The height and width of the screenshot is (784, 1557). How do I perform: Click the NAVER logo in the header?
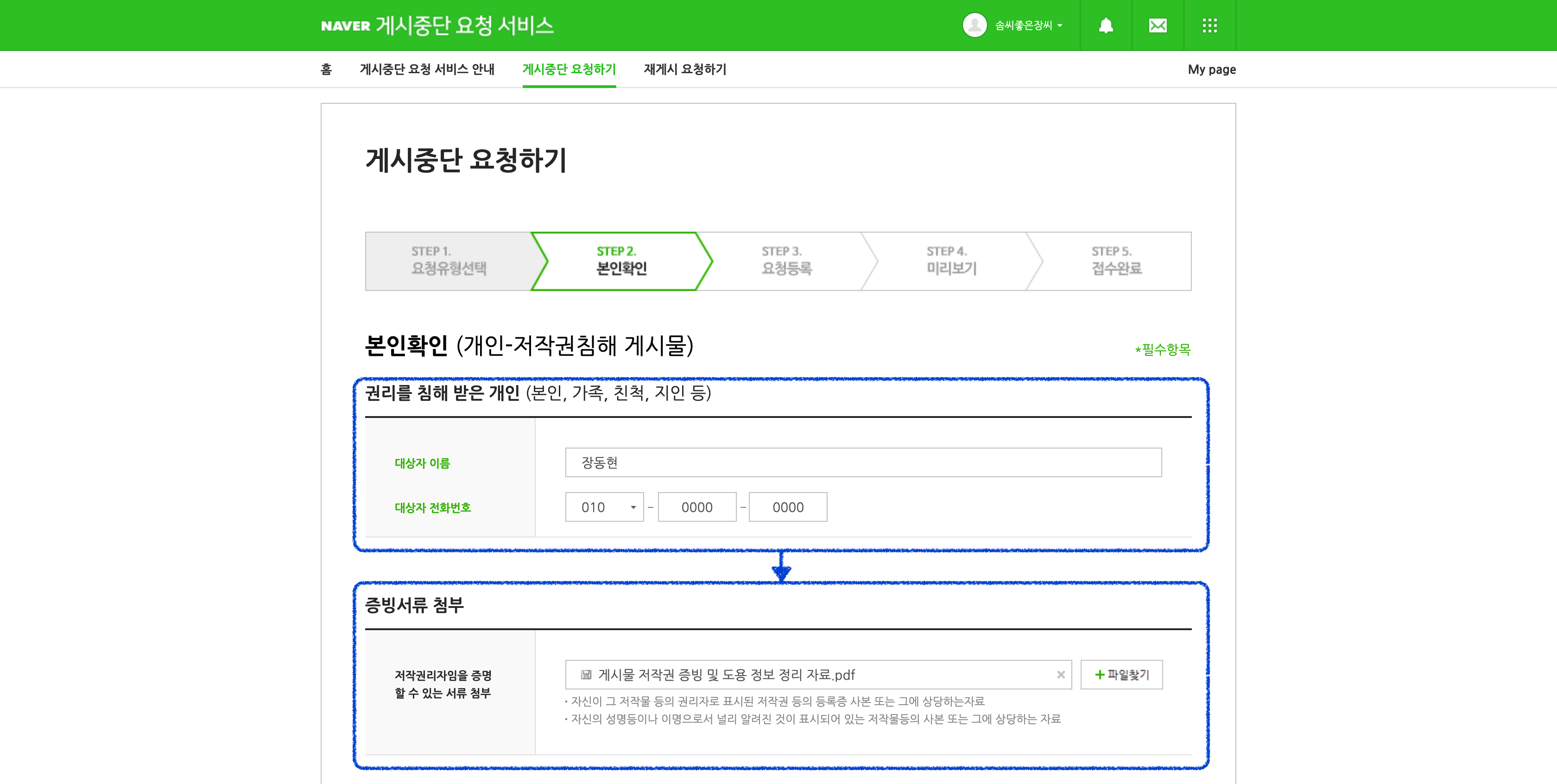[x=345, y=26]
